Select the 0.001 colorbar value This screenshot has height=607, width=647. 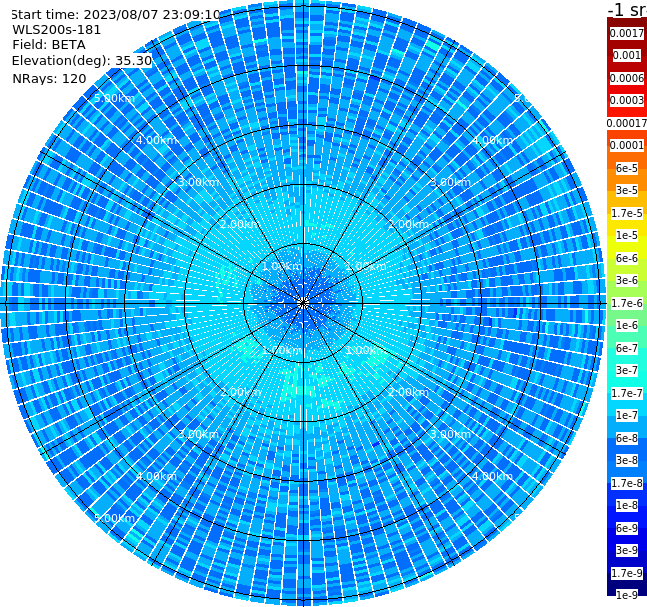pos(626,55)
